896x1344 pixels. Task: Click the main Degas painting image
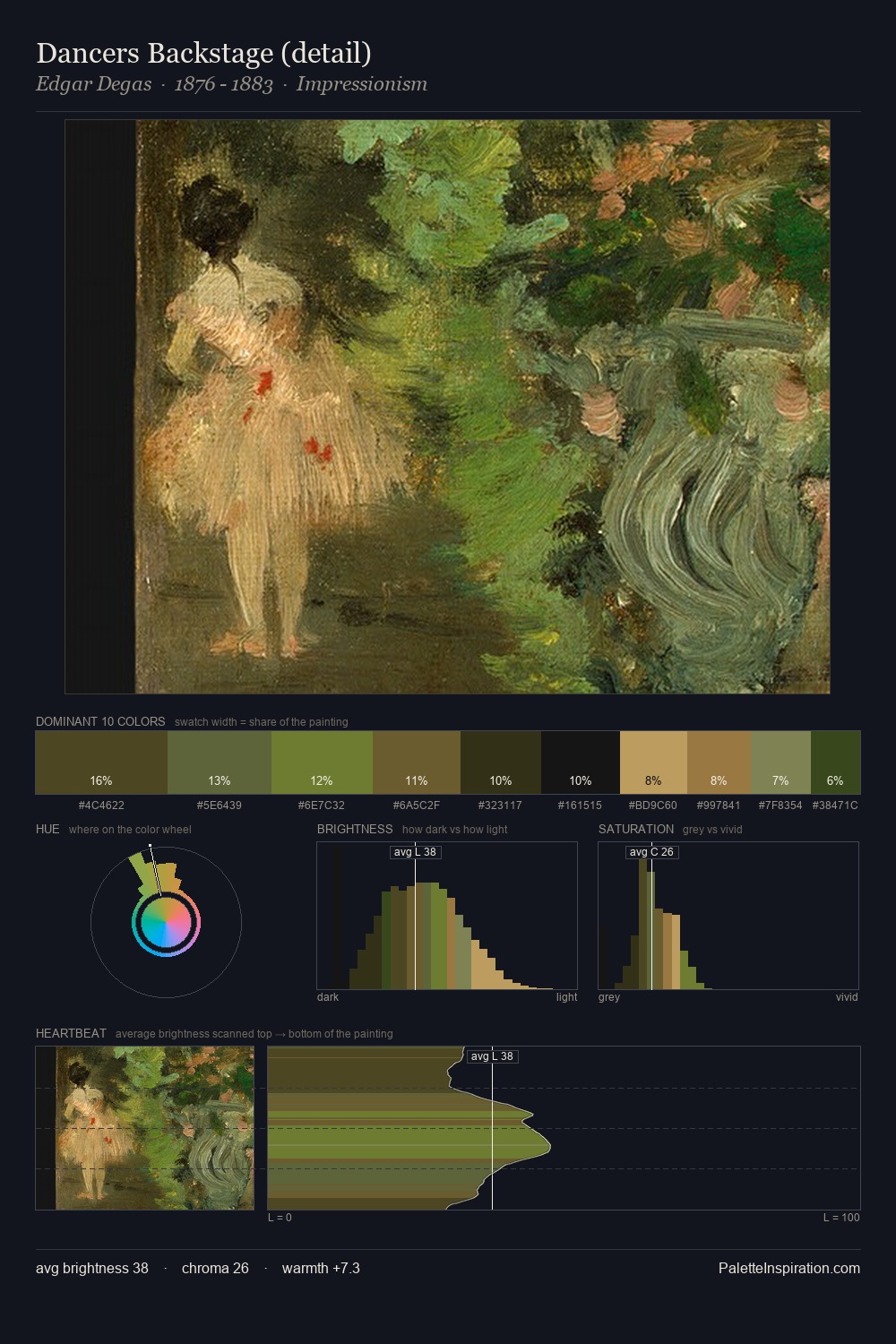pyautogui.click(x=447, y=407)
